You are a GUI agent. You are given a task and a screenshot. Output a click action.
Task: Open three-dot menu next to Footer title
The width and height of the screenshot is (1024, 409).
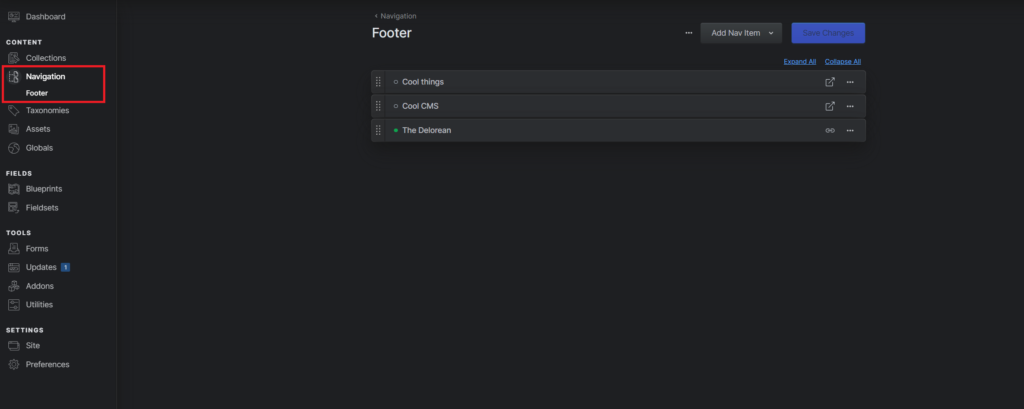pyautogui.click(x=688, y=33)
